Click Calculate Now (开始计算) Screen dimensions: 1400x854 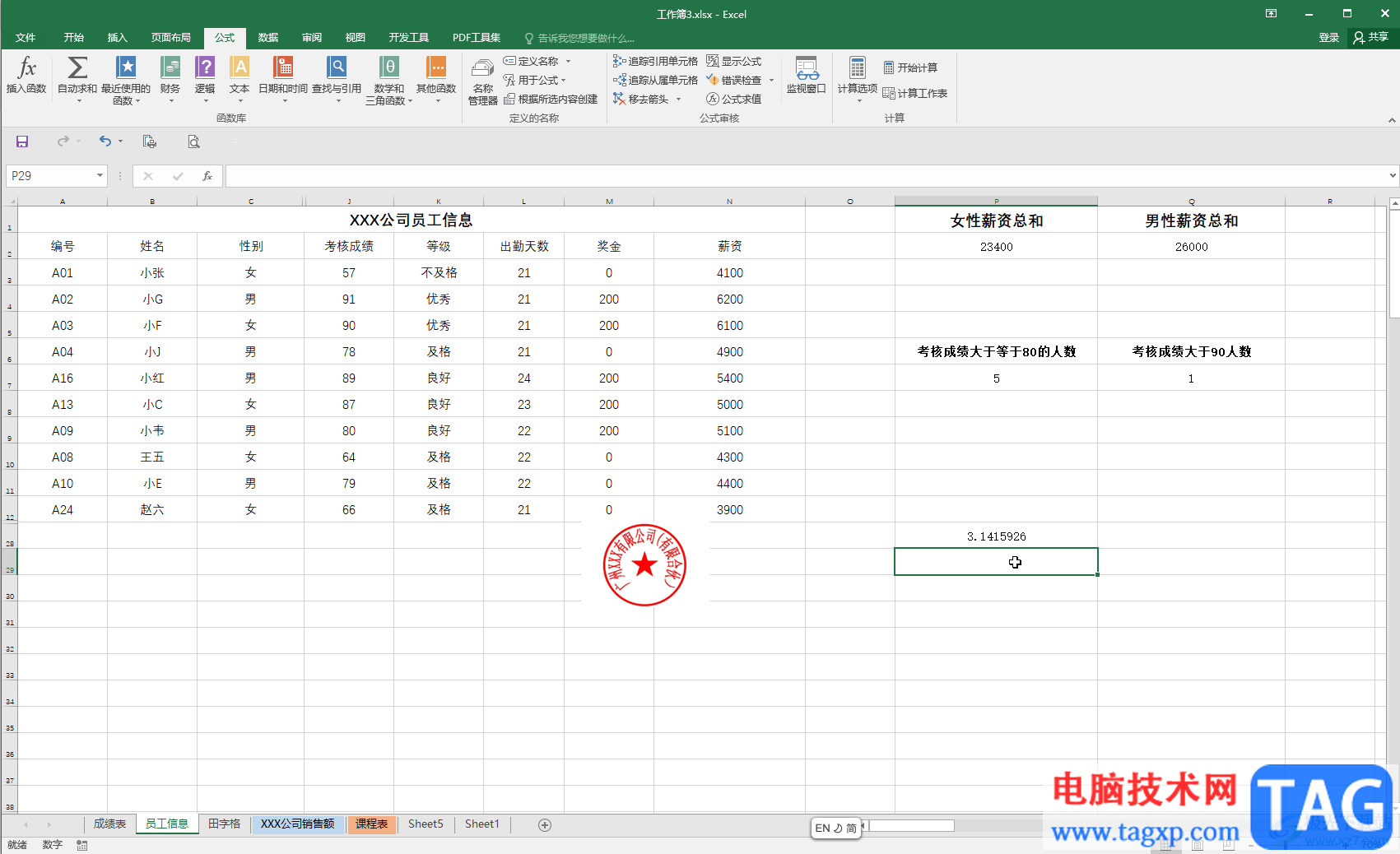coord(910,67)
